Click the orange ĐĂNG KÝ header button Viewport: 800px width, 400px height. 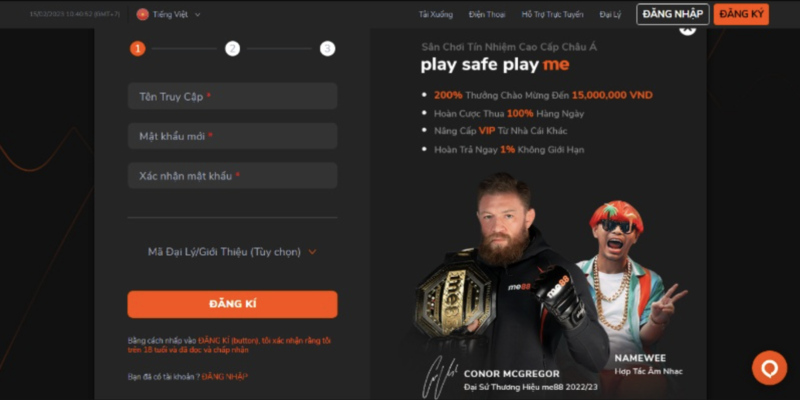(x=741, y=14)
